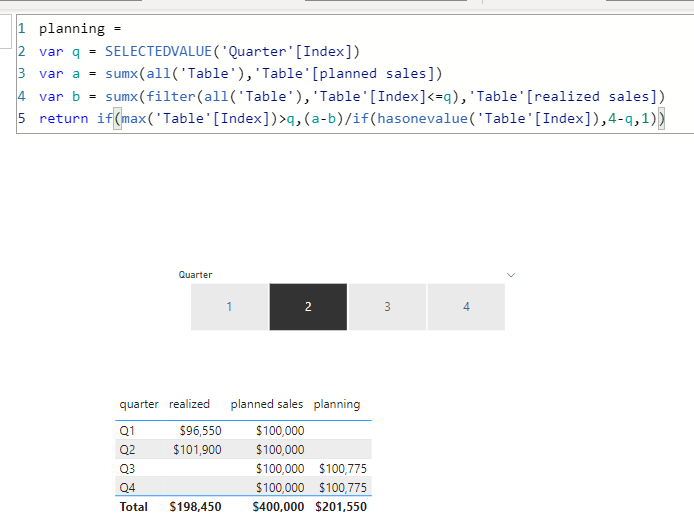This screenshot has width=694, height=529.
Task: Click line number 3 in formula editor
Action: [22, 73]
